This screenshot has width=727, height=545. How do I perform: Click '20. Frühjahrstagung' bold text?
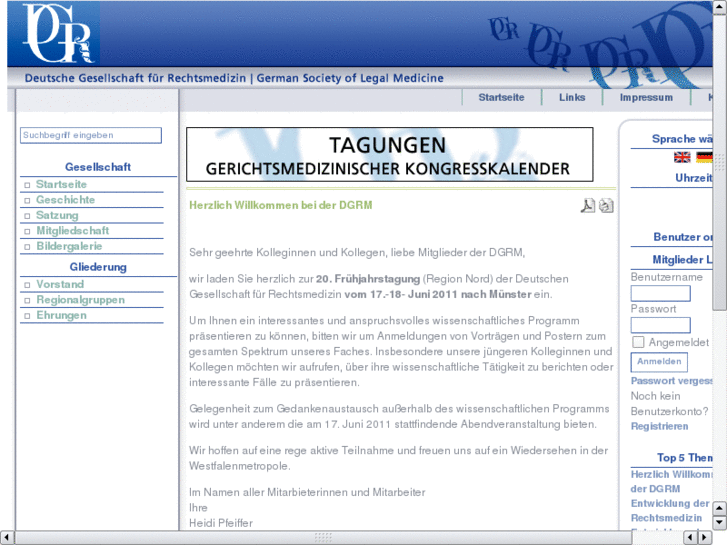368,279
